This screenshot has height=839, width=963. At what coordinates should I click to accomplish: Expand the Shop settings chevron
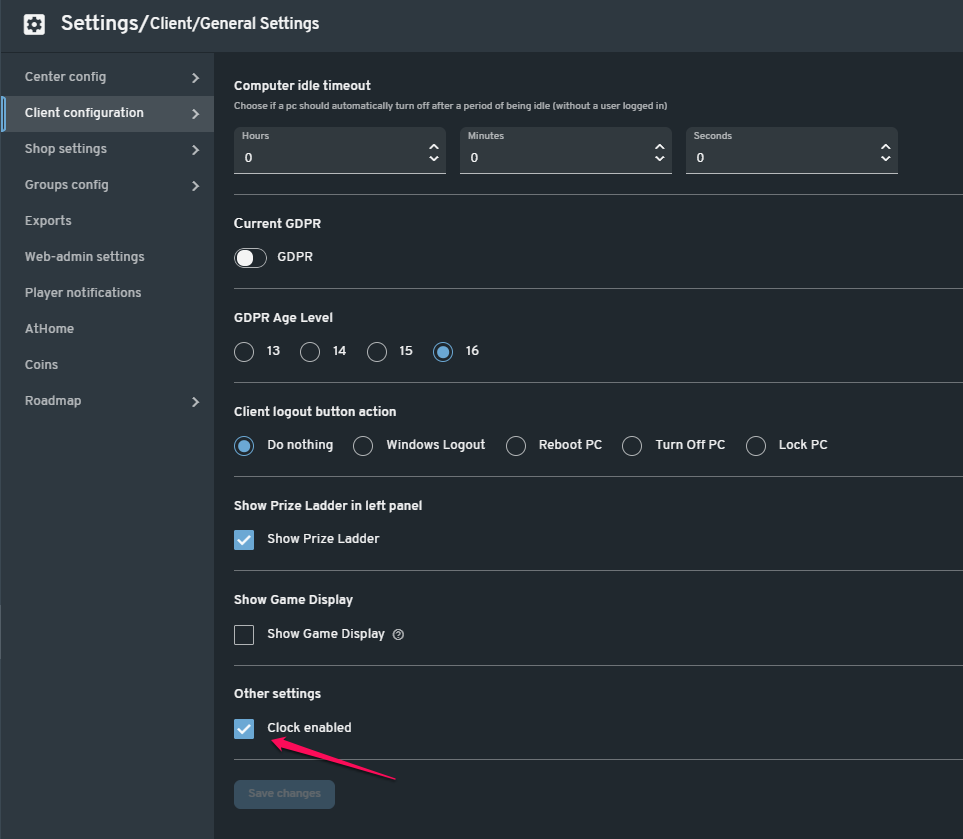[x=195, y=150]
